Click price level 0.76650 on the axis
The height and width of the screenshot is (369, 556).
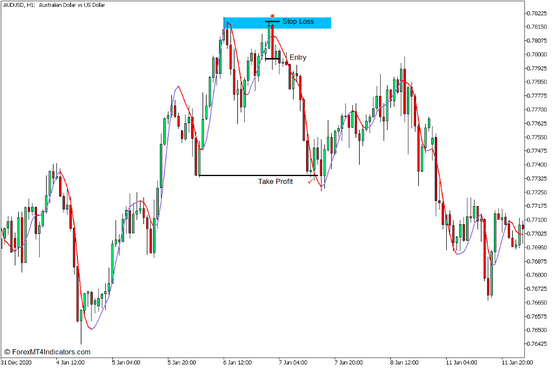536,303
